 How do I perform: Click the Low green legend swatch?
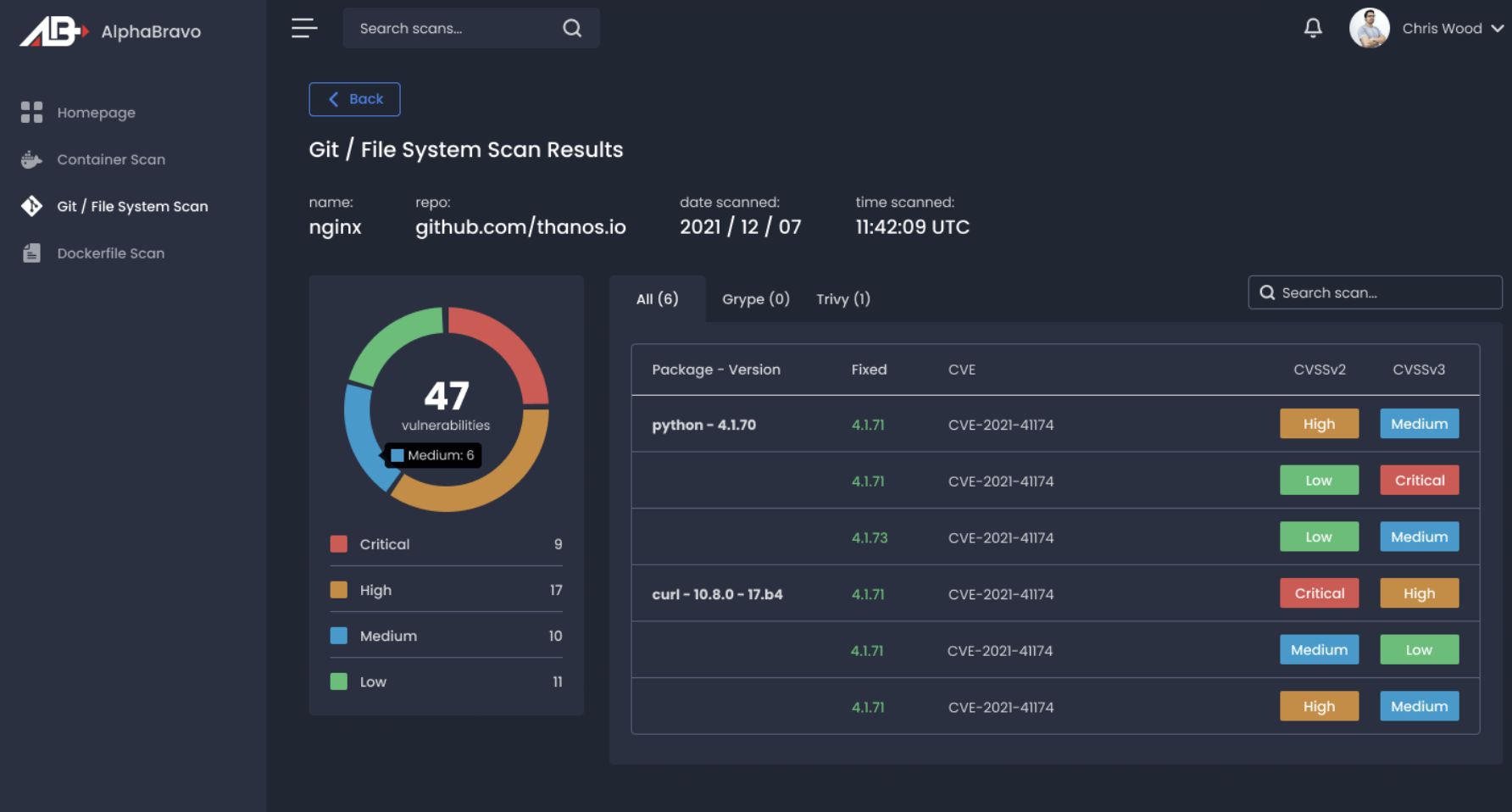339,681
